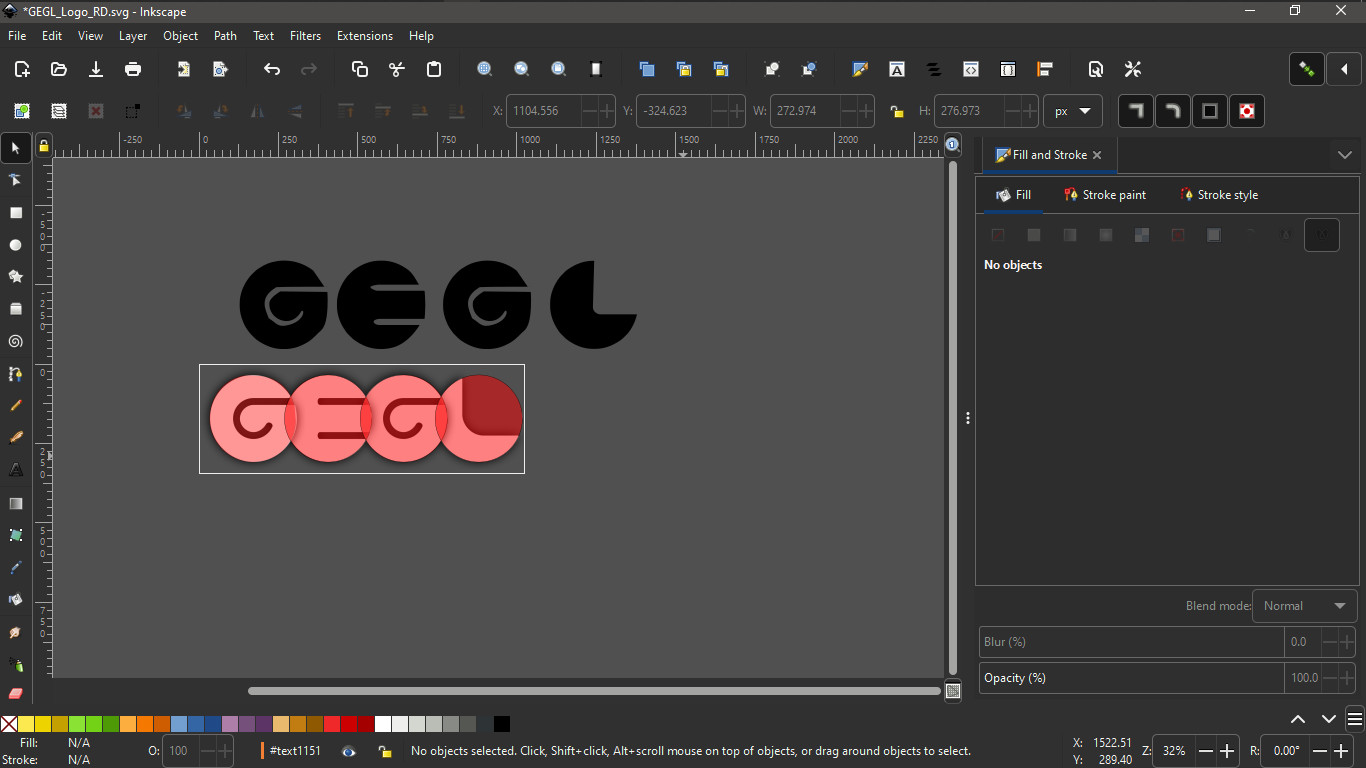Cut the selection with scissors icon
Screen dimensions: 1366x768
(397, 69)
